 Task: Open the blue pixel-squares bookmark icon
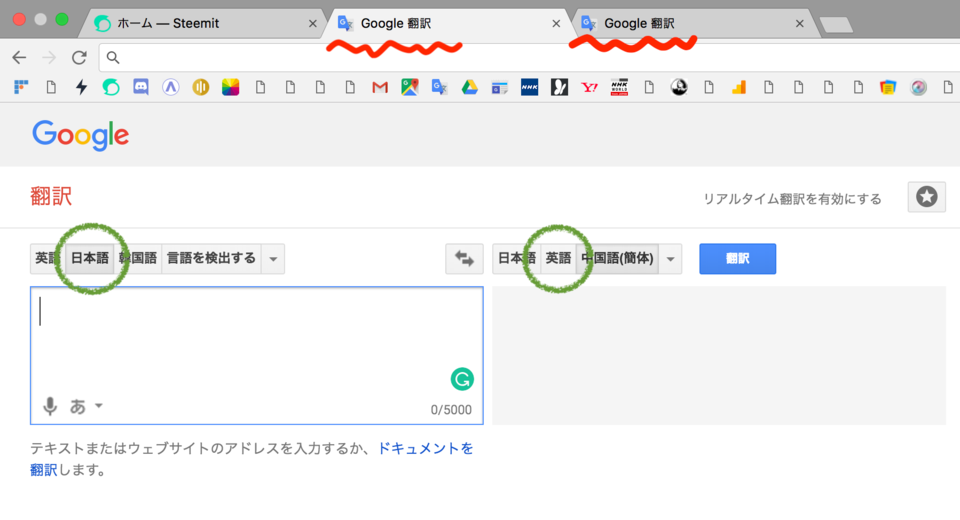21,87
